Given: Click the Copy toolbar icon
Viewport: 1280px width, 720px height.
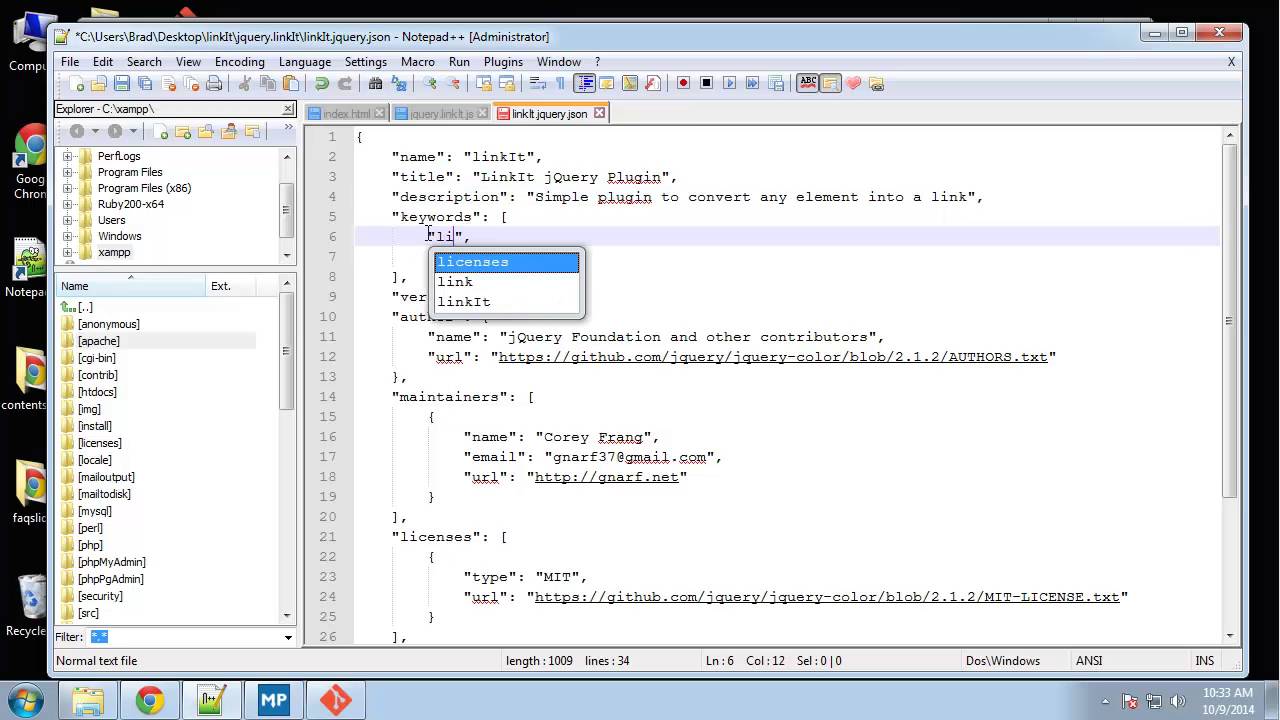Looking at the screenshot, I should click(268, 83).
